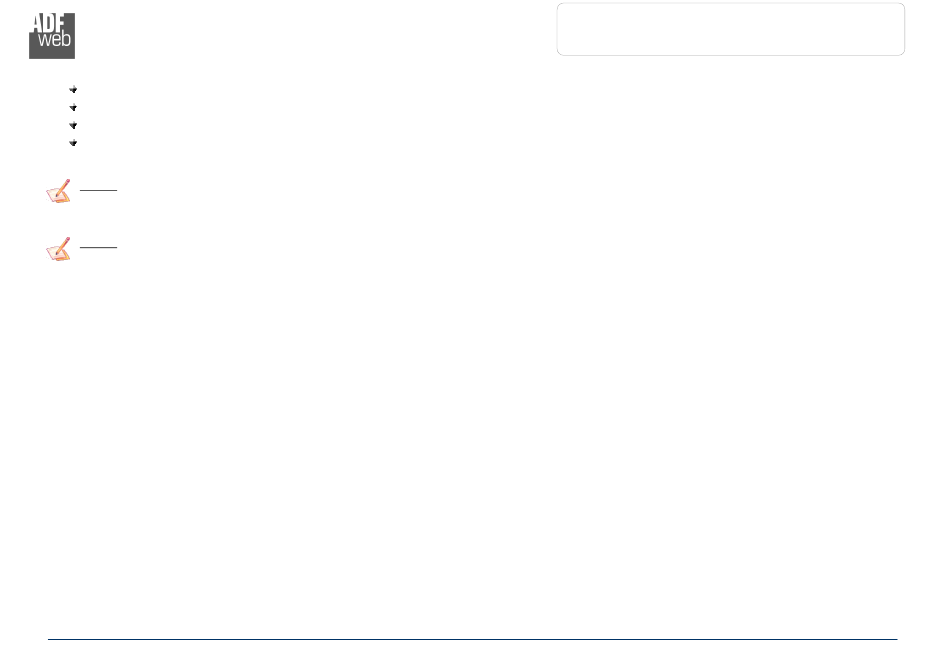Select the fourth arrow bullet marker
Viewport: 950px width, 659px height.
coord(73,143)
